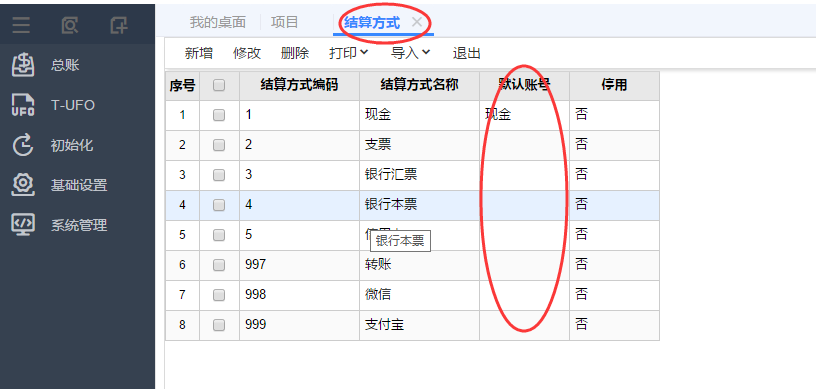
Task: Click the 否 cell in the 支票 row
Action: [614, 145]
